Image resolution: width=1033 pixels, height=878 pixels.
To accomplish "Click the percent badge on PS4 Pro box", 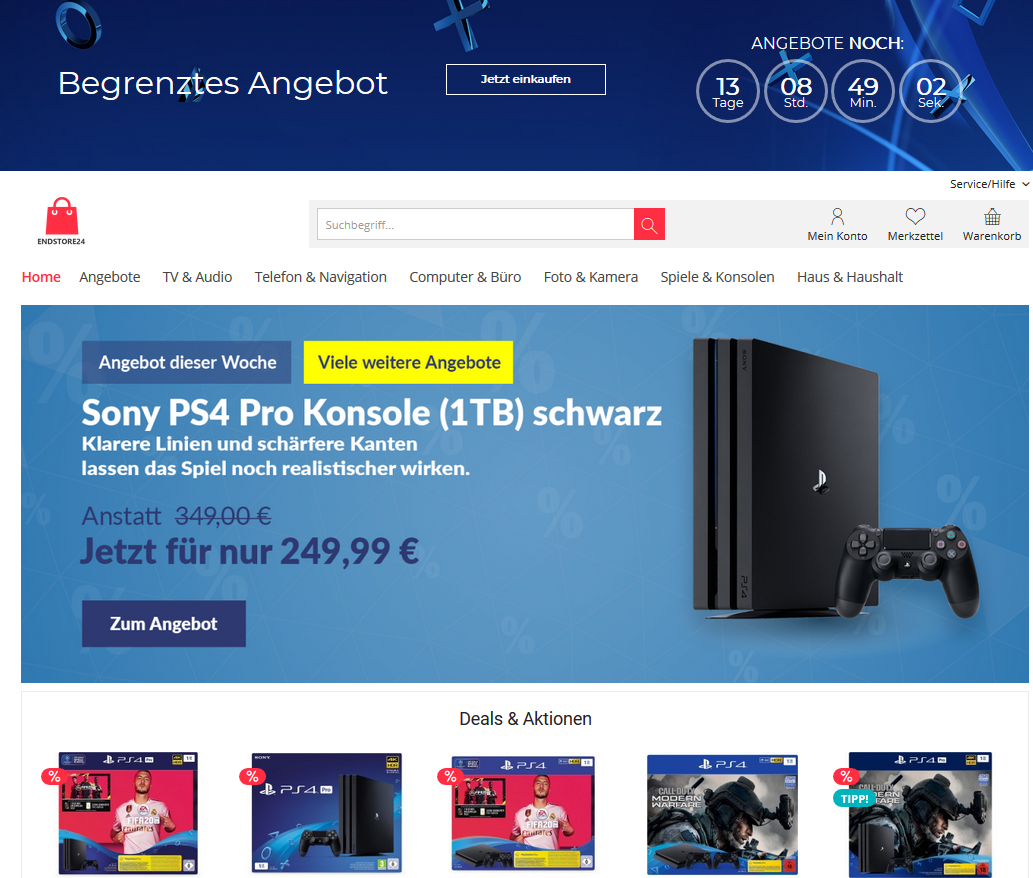I will (252, 777).
